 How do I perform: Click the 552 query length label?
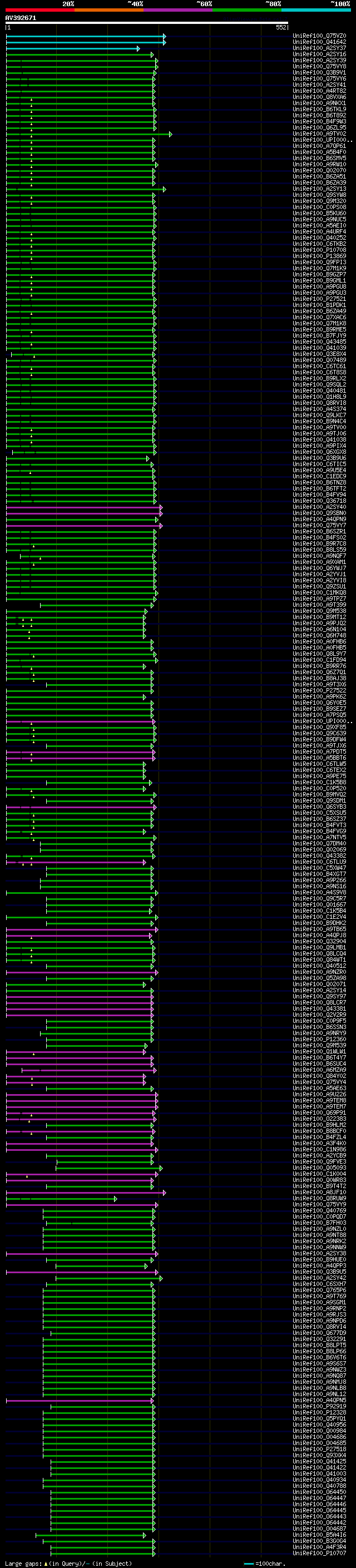click(281, 27)
